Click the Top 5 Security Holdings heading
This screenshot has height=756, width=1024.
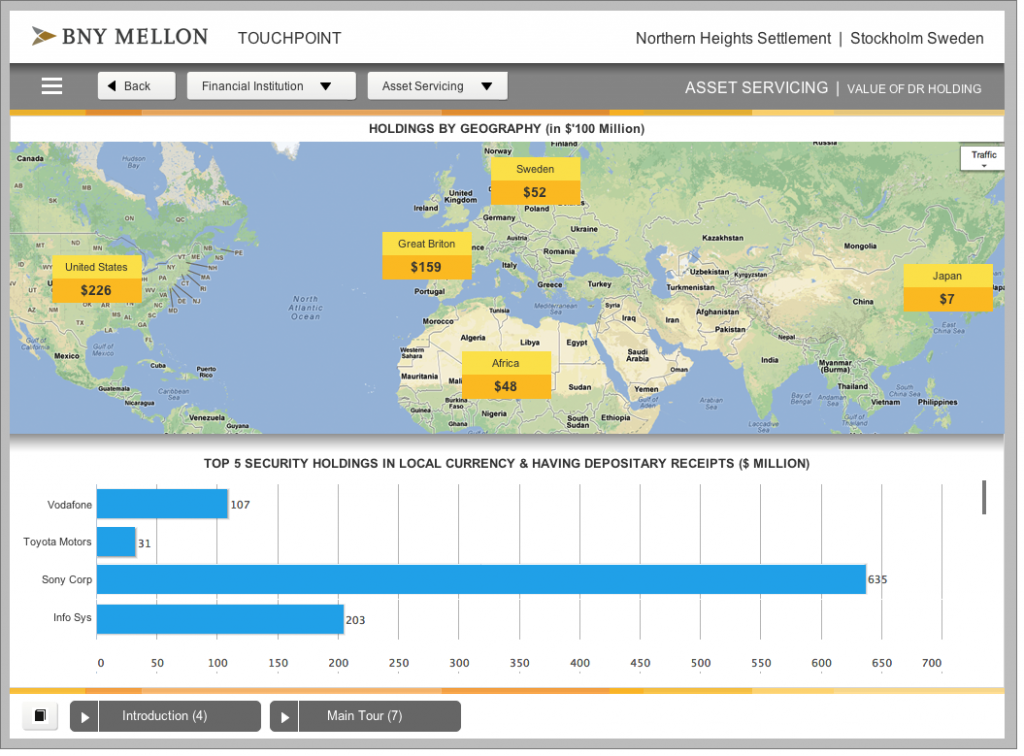click(x=507, y=464)
